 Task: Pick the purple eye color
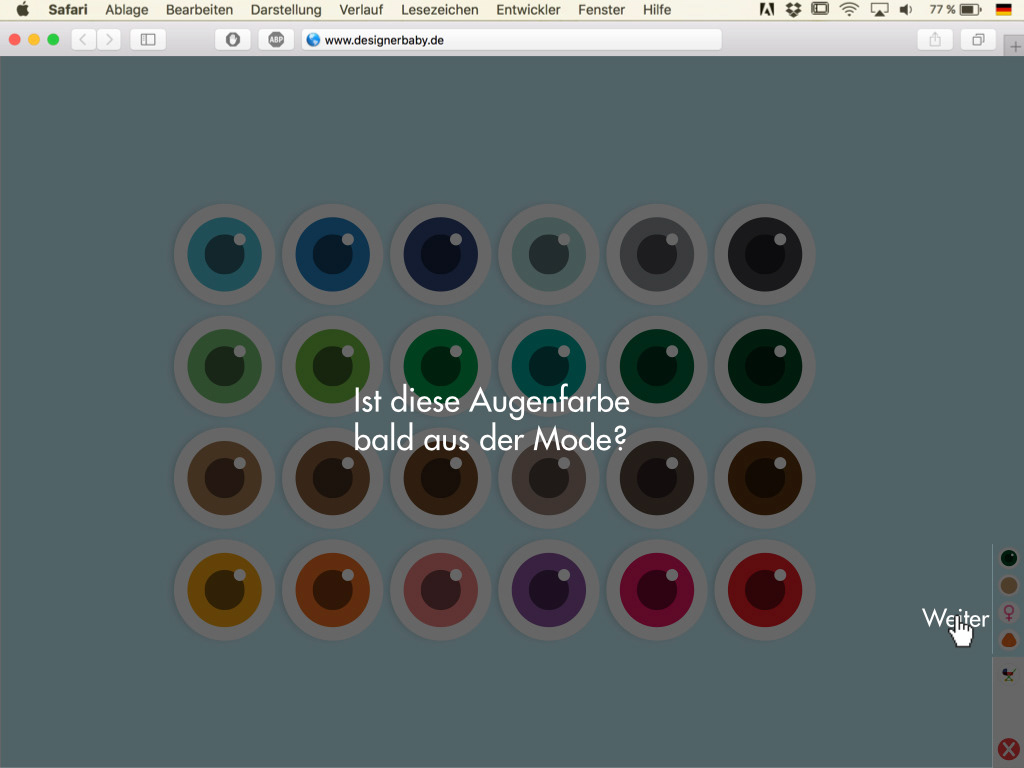(549, 590)
